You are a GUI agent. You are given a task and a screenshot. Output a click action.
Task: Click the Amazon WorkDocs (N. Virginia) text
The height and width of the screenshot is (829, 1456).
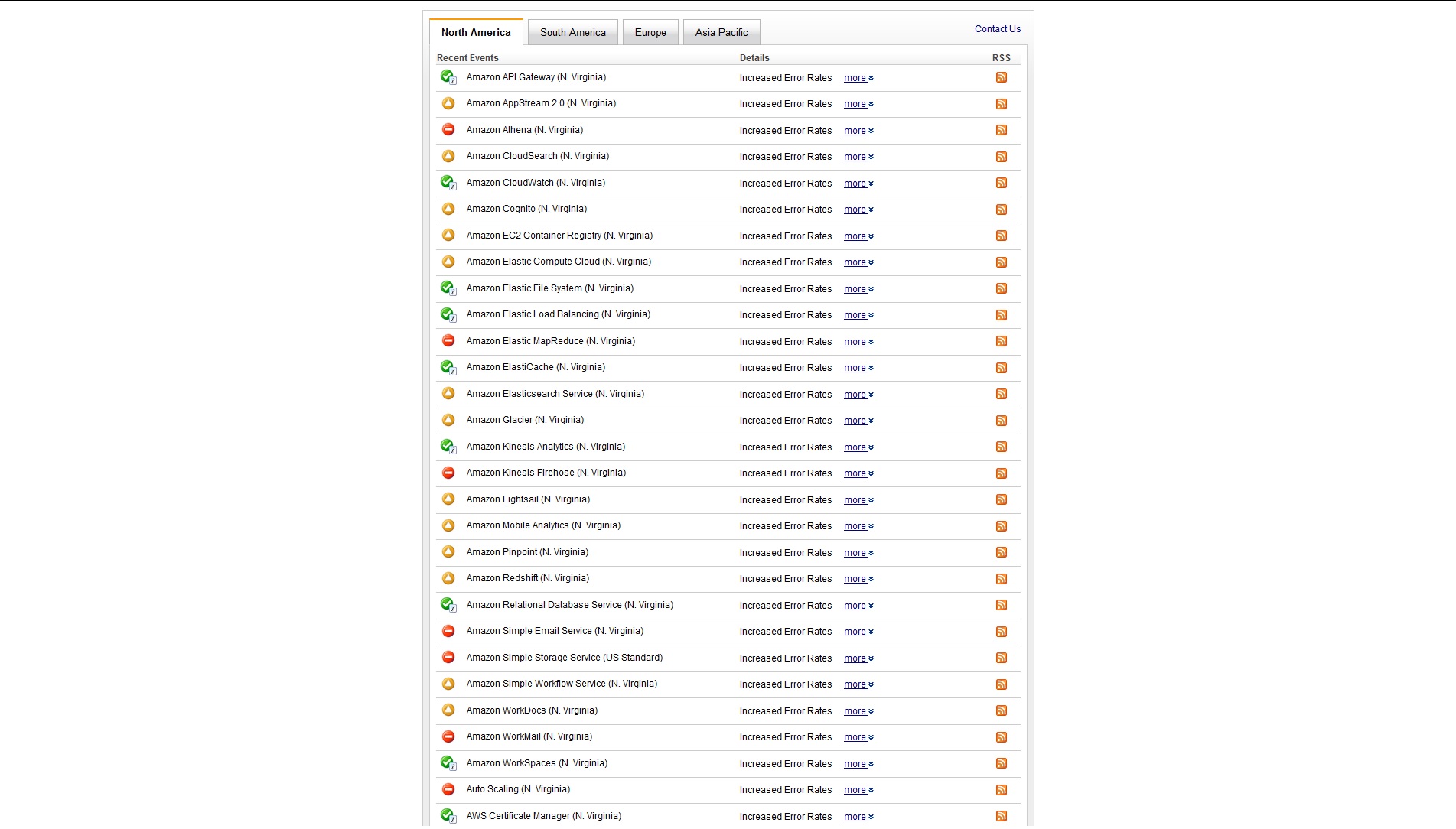tap(532, 710)
